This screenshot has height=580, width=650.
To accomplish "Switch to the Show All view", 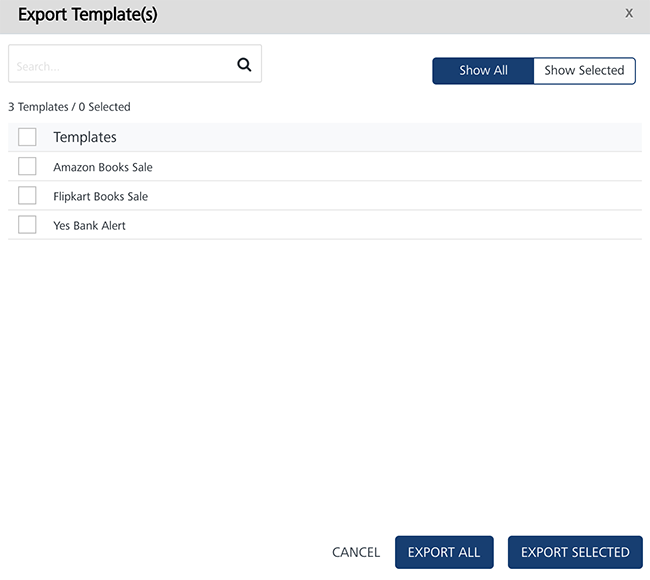I will point(483,71).
